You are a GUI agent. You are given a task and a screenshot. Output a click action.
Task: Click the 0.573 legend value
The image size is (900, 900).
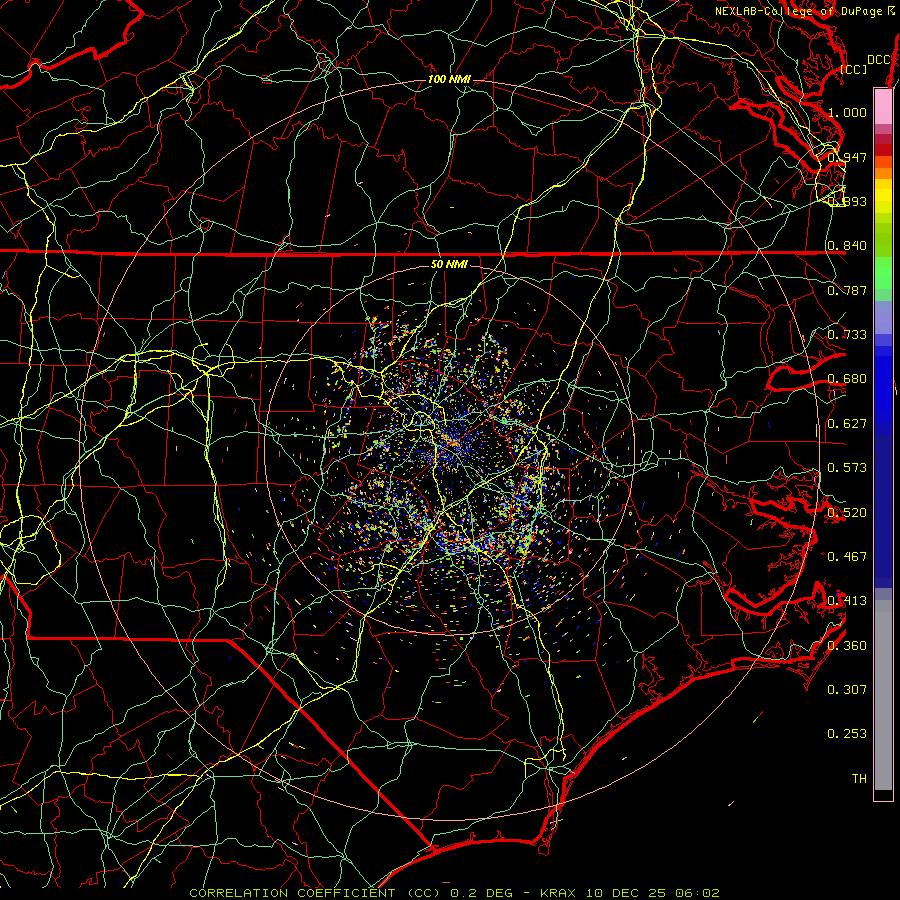click(x=847, y=468)
